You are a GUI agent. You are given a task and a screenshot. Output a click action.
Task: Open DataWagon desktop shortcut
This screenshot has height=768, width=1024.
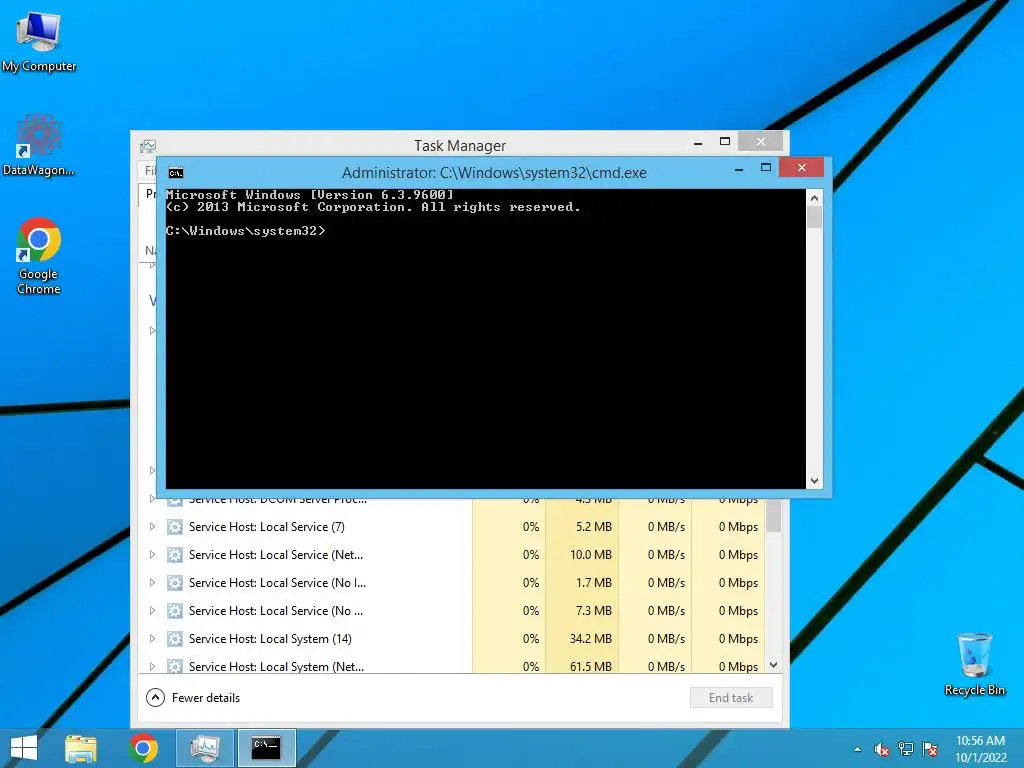(x=39, y=145)
